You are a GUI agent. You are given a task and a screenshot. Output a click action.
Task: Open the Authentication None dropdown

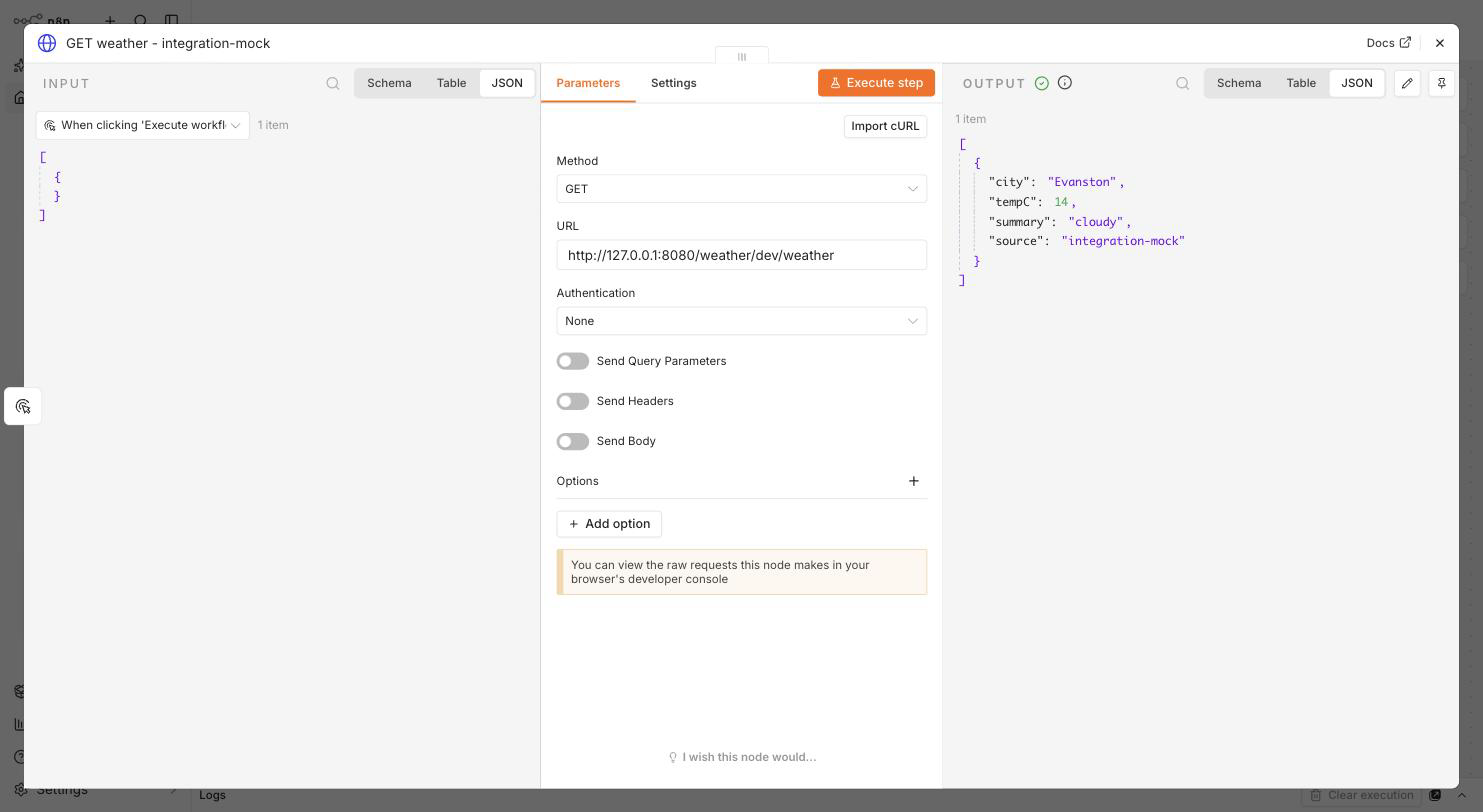pos(742,321)
